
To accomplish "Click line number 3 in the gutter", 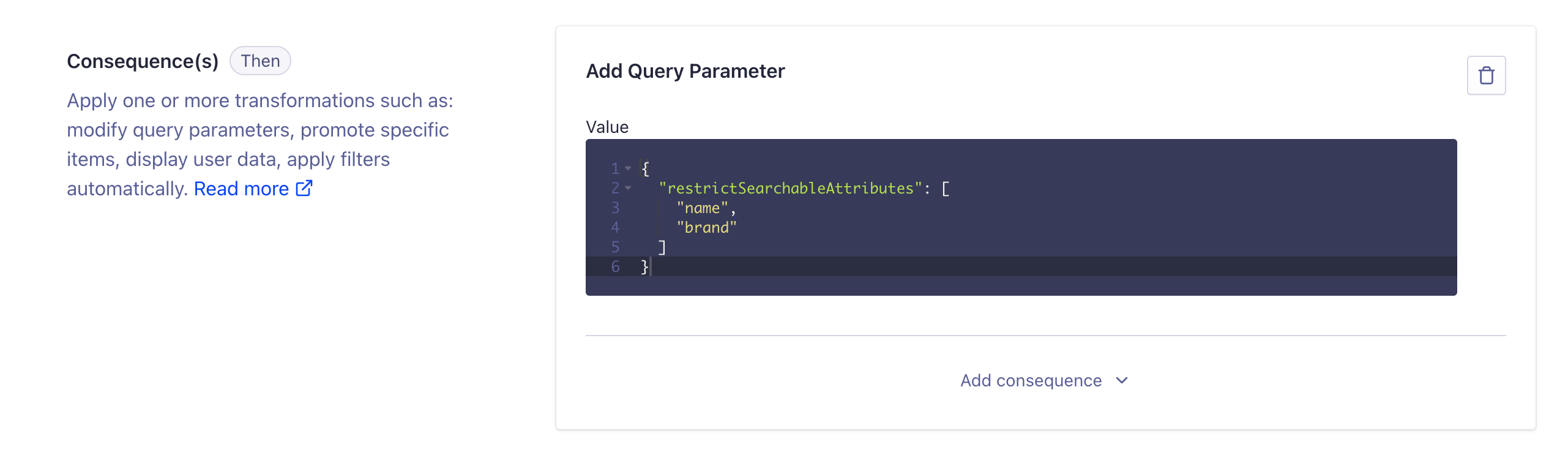I will tap(615, 208).
